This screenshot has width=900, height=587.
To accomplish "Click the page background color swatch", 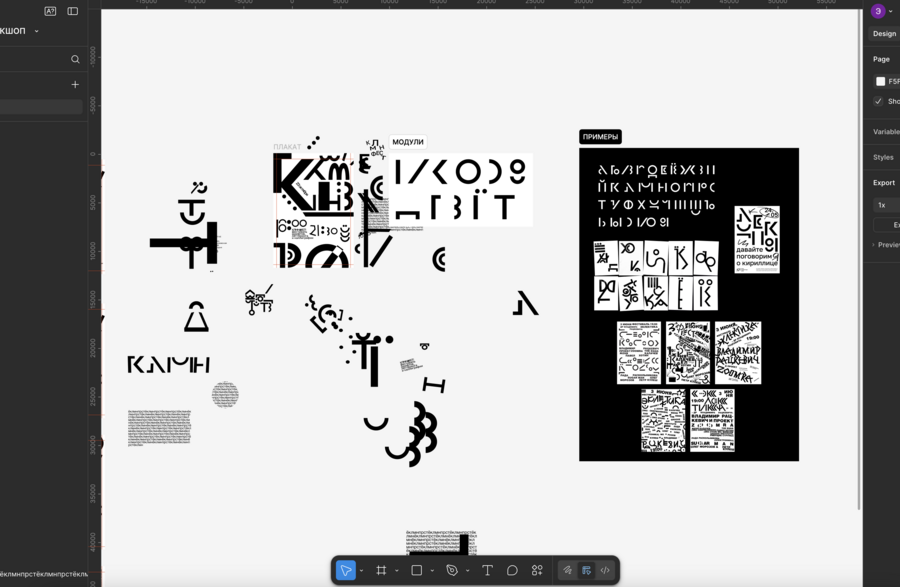I will tap(880, 81).
